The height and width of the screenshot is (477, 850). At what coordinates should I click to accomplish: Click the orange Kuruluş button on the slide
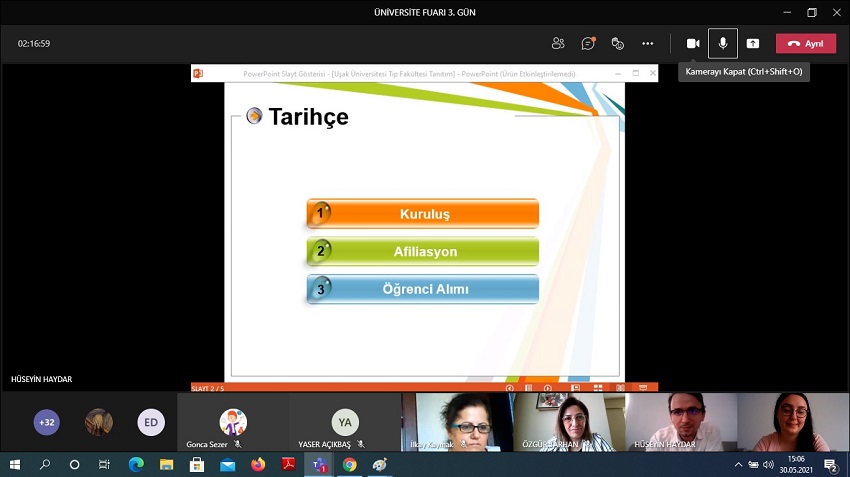pos(423,213)
